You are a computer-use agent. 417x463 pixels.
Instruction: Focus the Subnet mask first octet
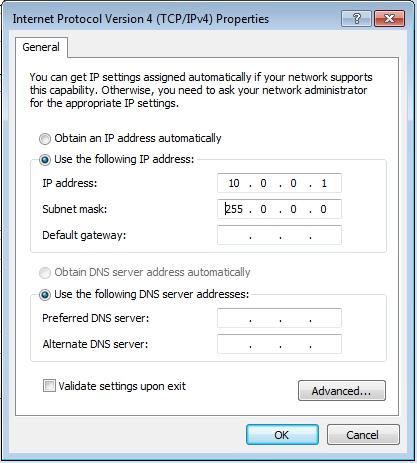pos(234,209)
